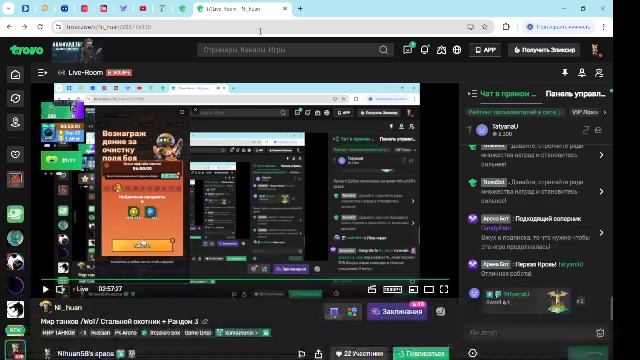This screenshot has width=640, height=360.
Task: Click the МИР ТАНКОВ category tag
Action: [x=58, y=333]
